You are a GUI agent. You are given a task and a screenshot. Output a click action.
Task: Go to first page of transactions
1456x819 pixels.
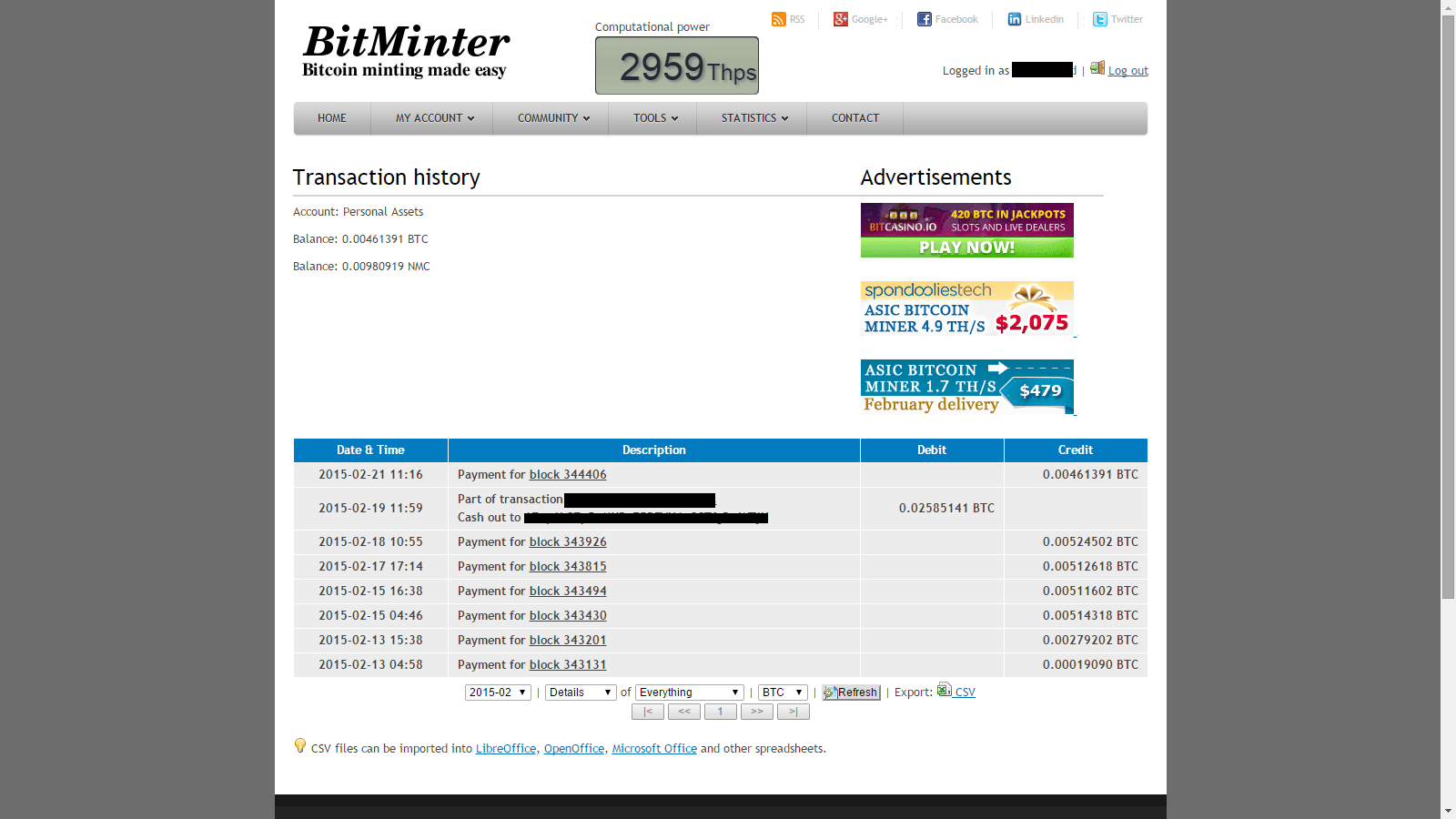point(648,712)
